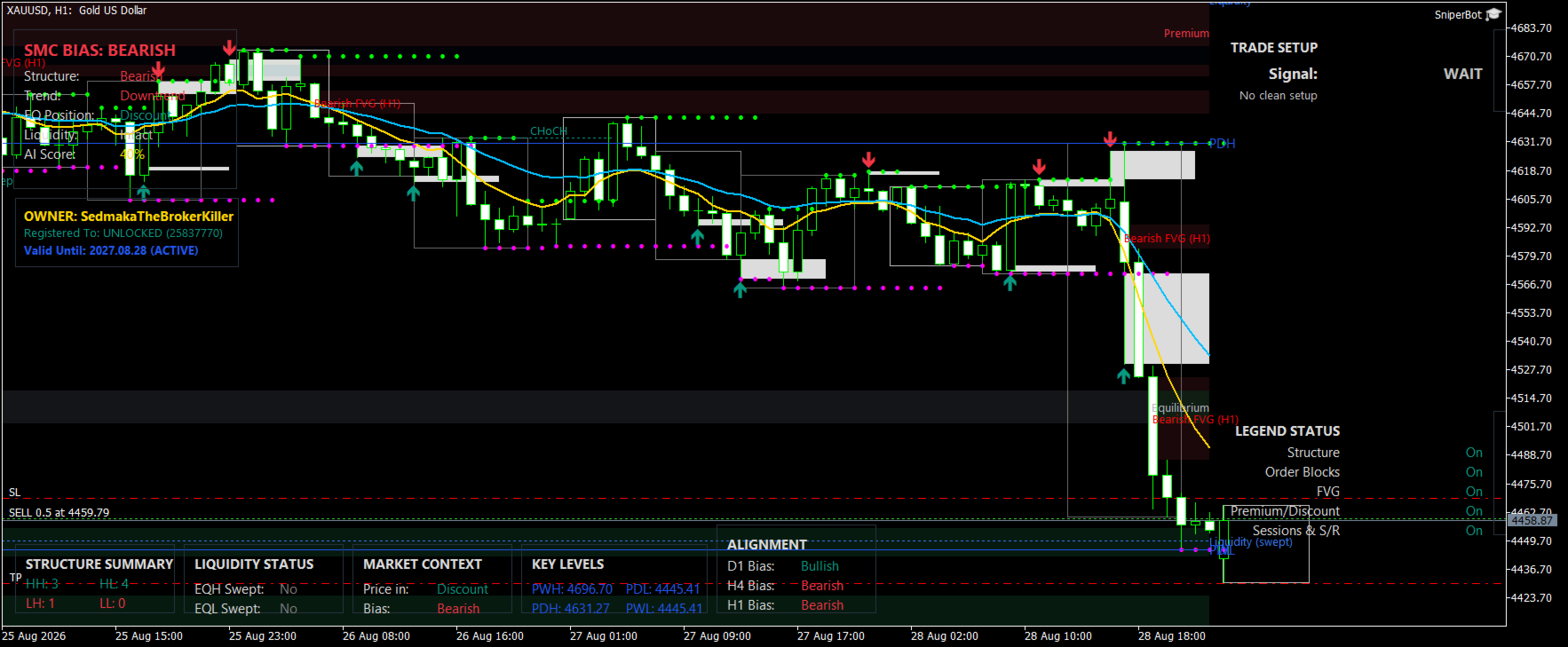Click the HH: 3 count
The height and width of the screenshot is (647, 1568).
pyautogui.click(x=42, y=584)
